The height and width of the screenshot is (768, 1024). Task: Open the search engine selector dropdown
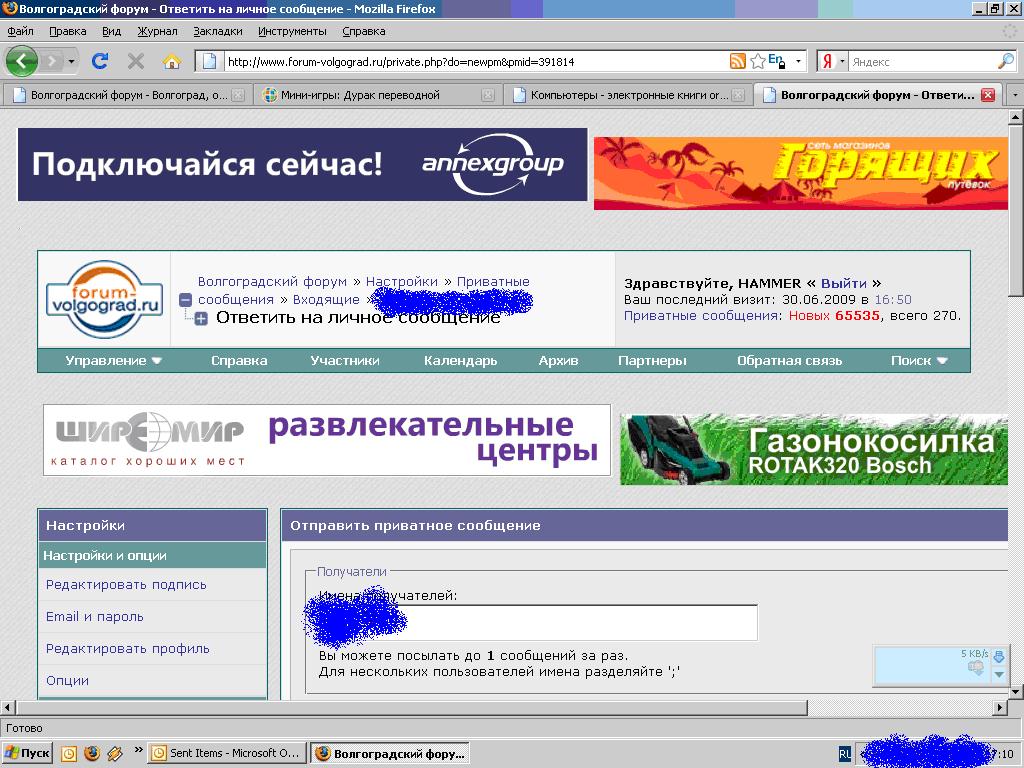click(x=832, y=61)
